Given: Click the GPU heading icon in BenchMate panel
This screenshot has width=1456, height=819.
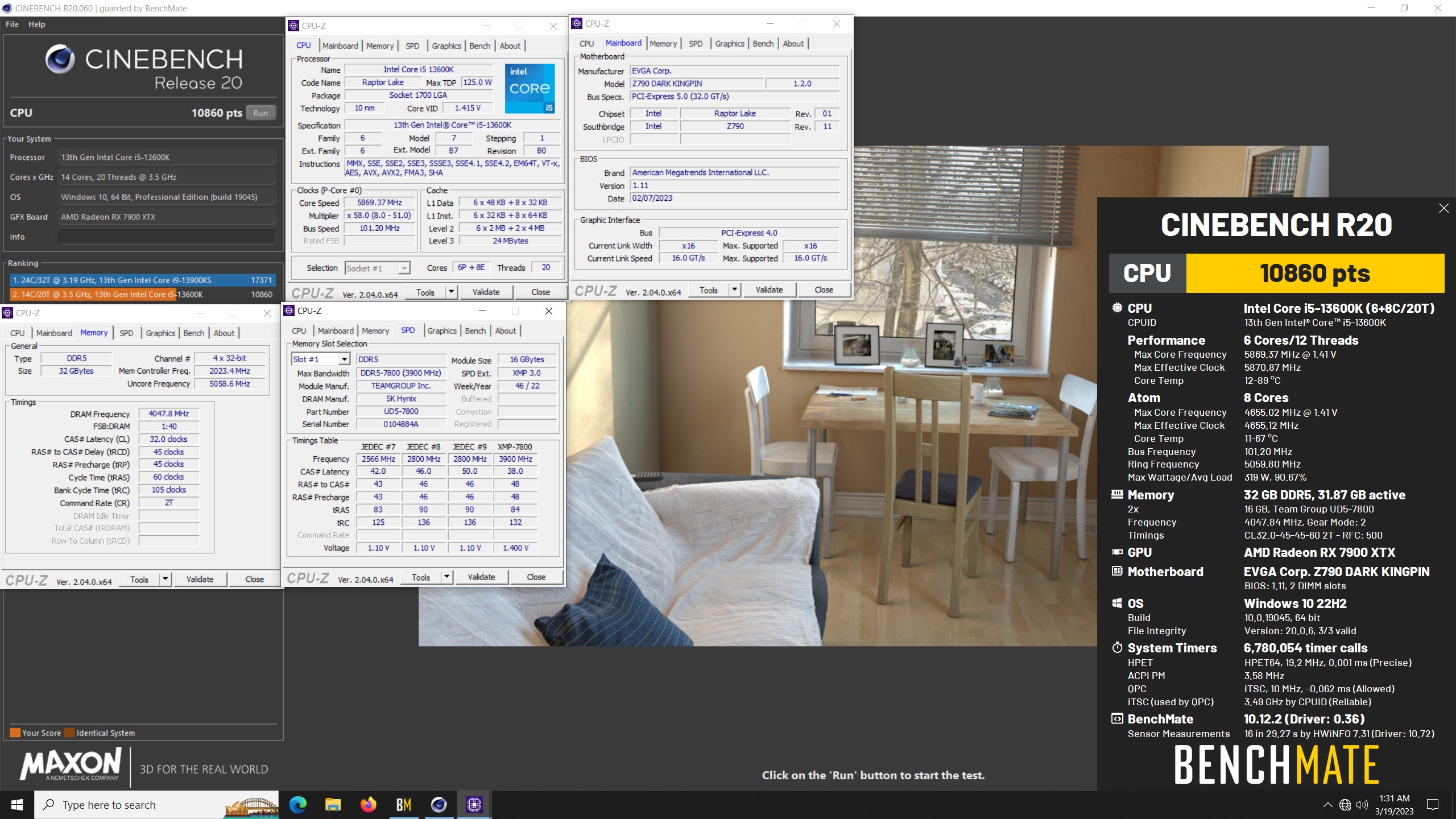Looking at the screenshot, I should (1117, 552).
